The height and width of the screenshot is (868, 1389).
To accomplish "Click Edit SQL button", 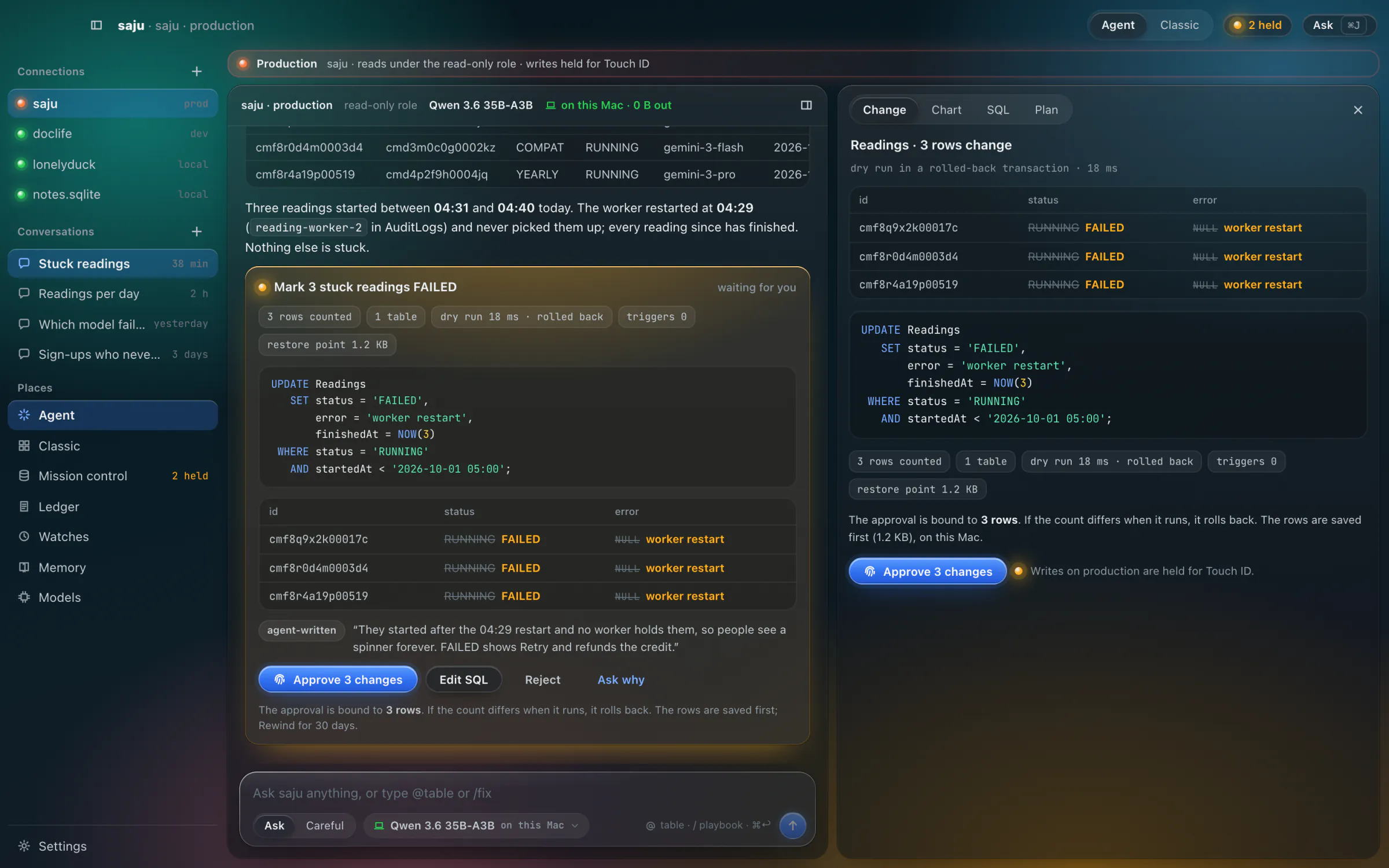I will pyautogui.click(x=464, y=679).
